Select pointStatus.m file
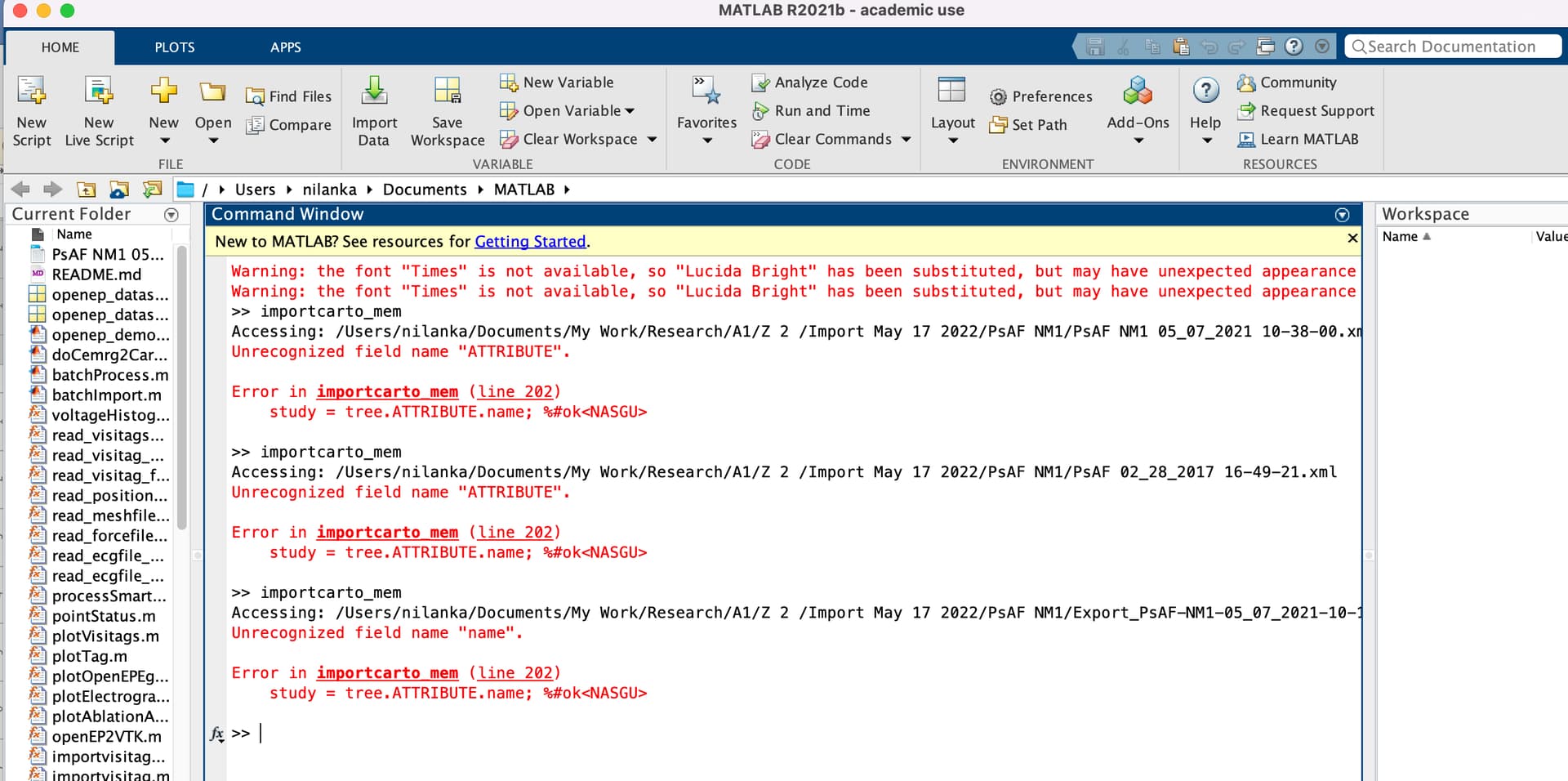1568x781 pixels. pos(104,616)
